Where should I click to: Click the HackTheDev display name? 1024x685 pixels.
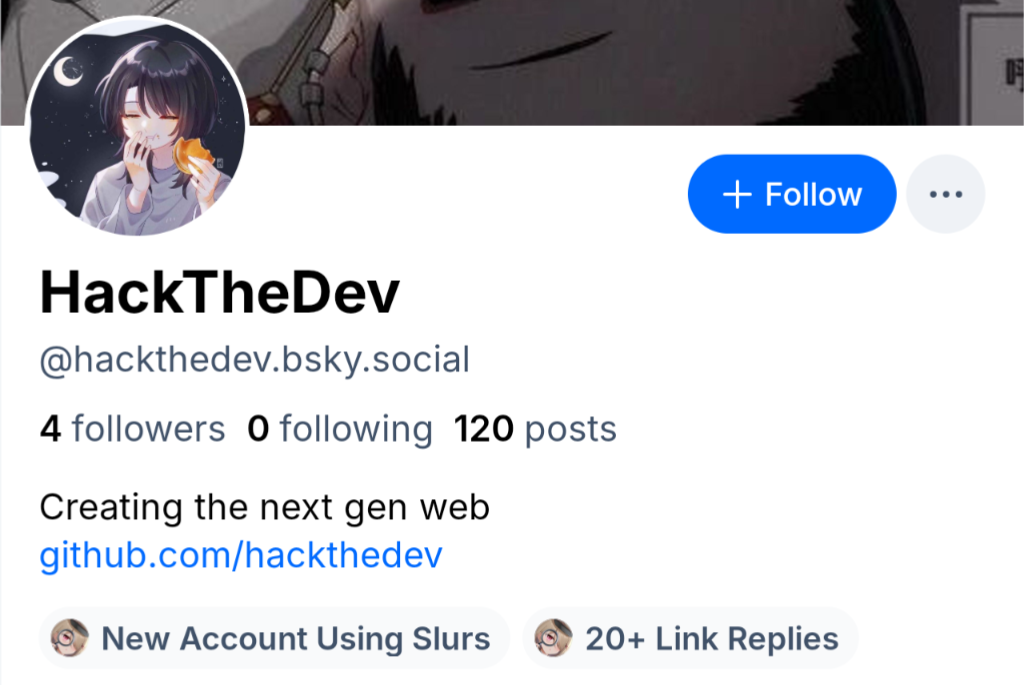pos(219,293)
